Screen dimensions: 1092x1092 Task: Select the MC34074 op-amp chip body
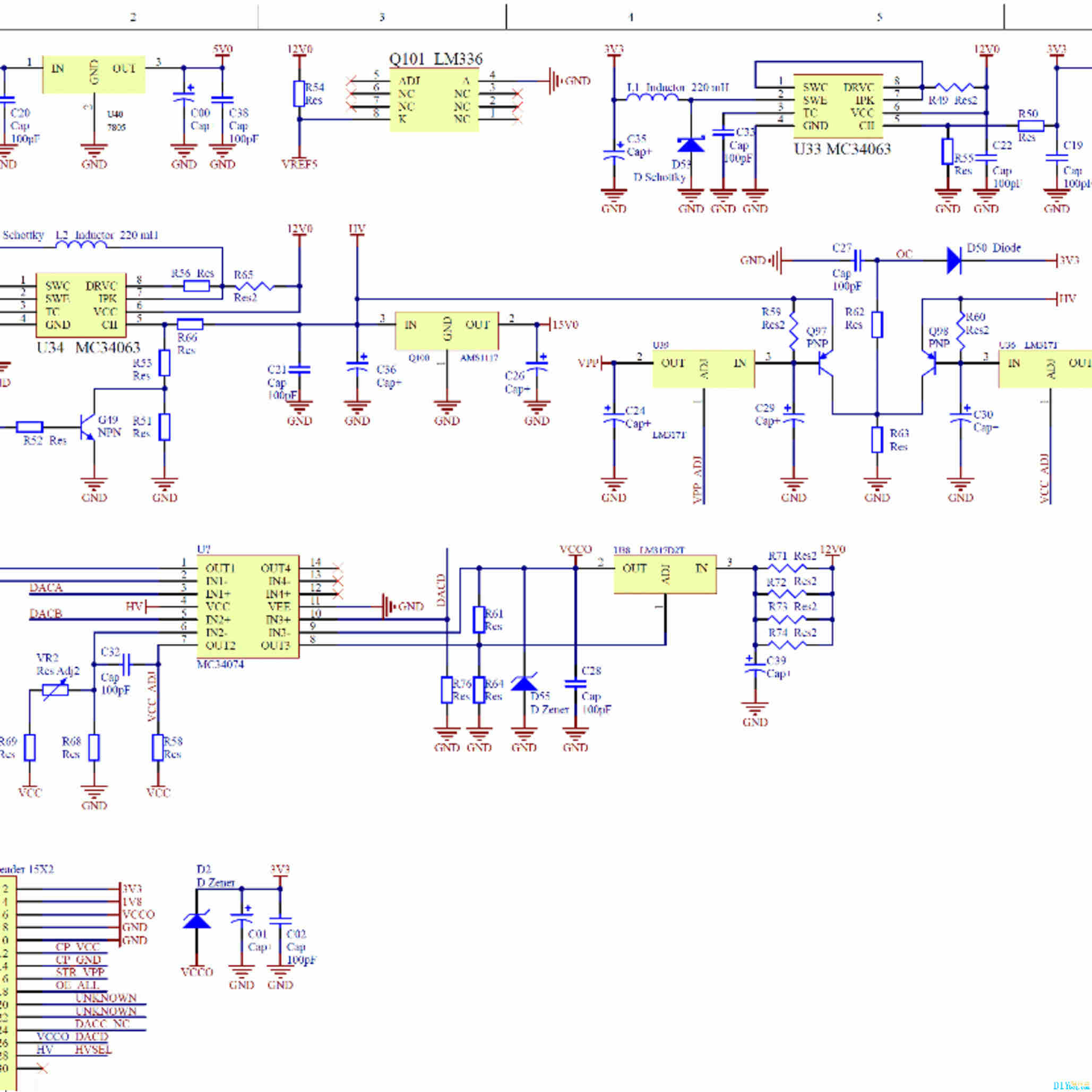coord(247,606)
